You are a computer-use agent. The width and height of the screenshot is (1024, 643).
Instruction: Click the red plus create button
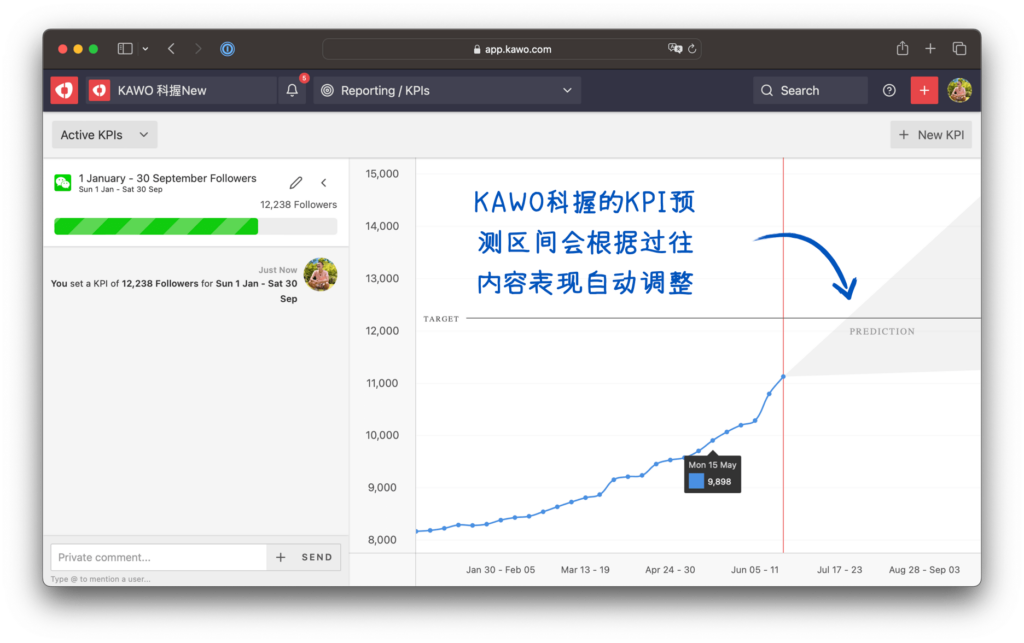click(924, 90)
